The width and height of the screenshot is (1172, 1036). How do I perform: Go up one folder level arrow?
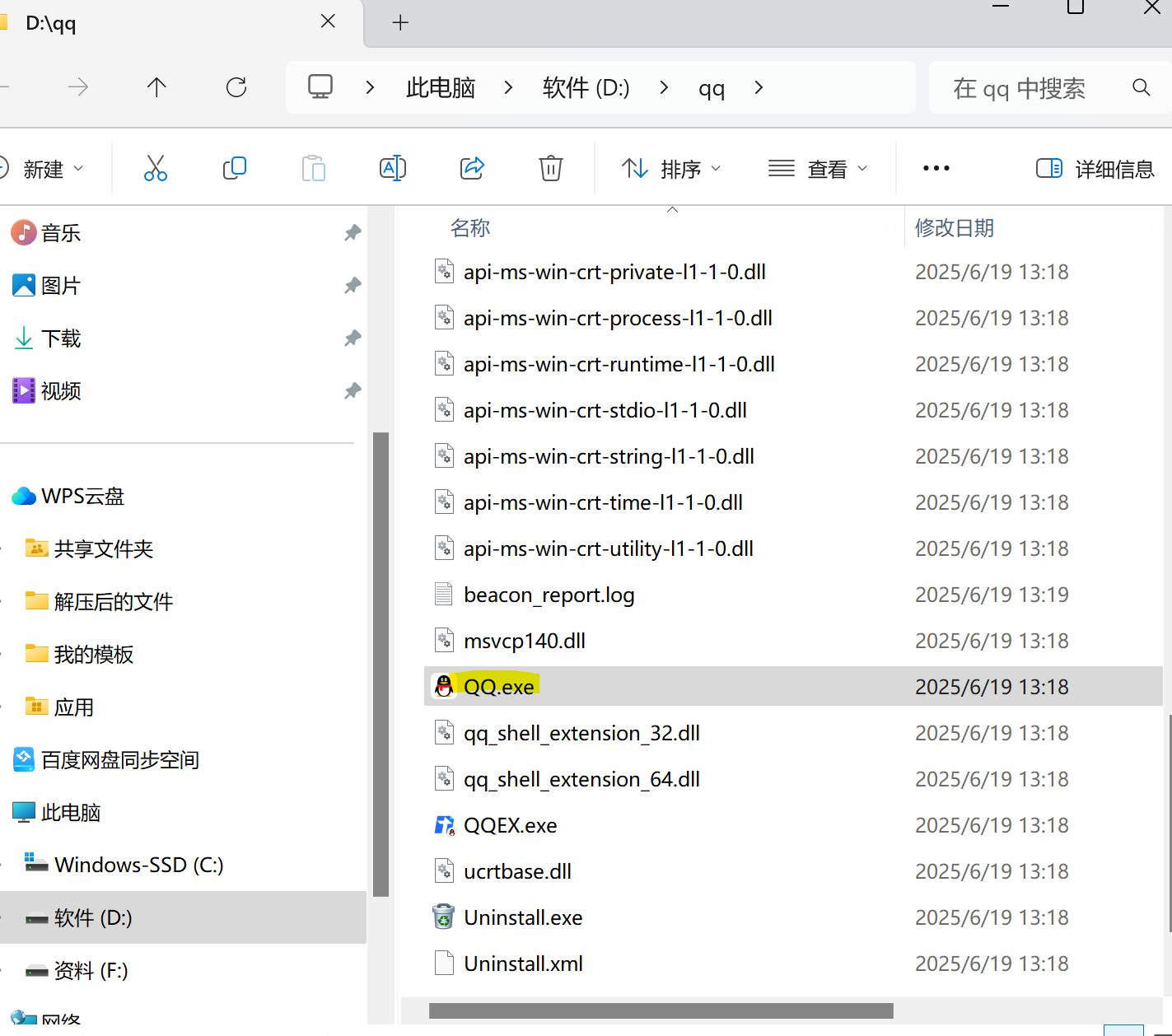(156, 87)
